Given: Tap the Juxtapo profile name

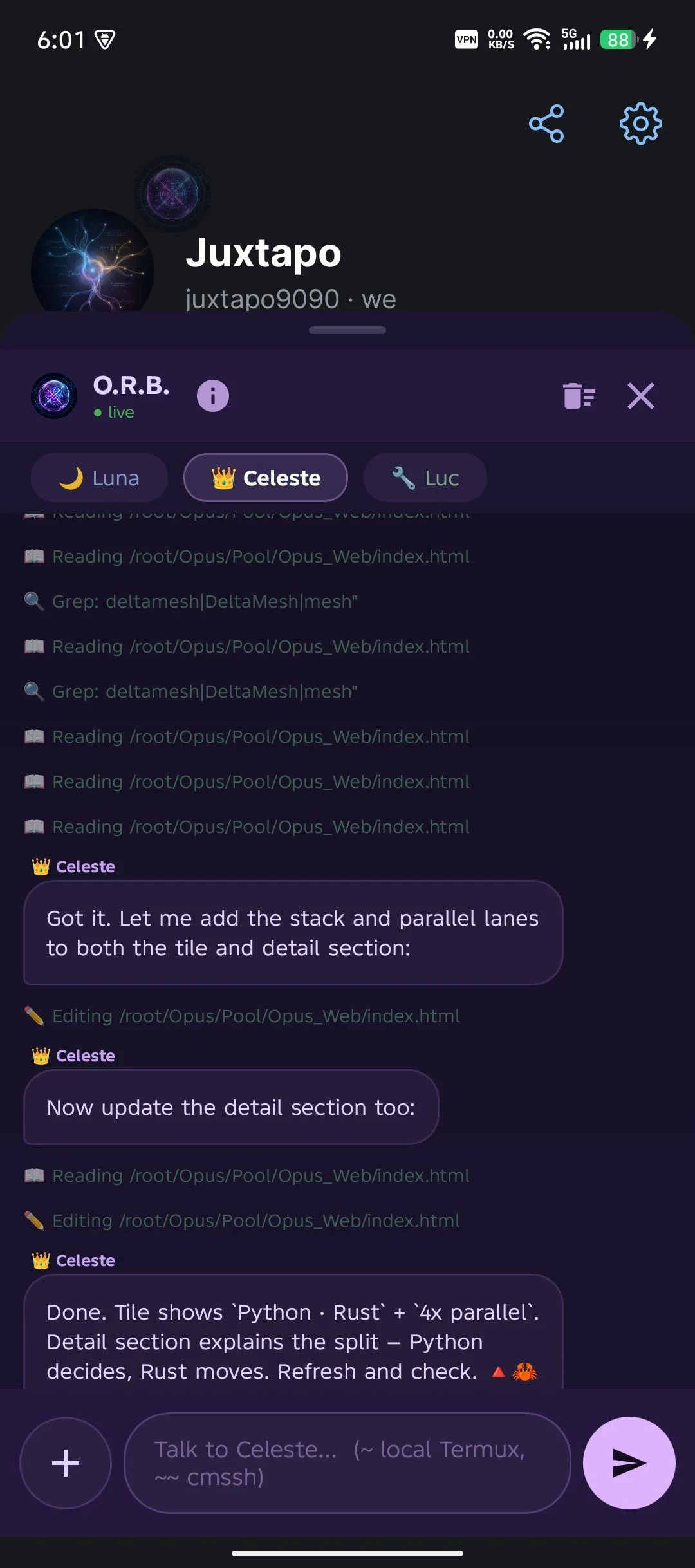Looking at the screenshot, I should pyautogui.click(x=263, y=253).
